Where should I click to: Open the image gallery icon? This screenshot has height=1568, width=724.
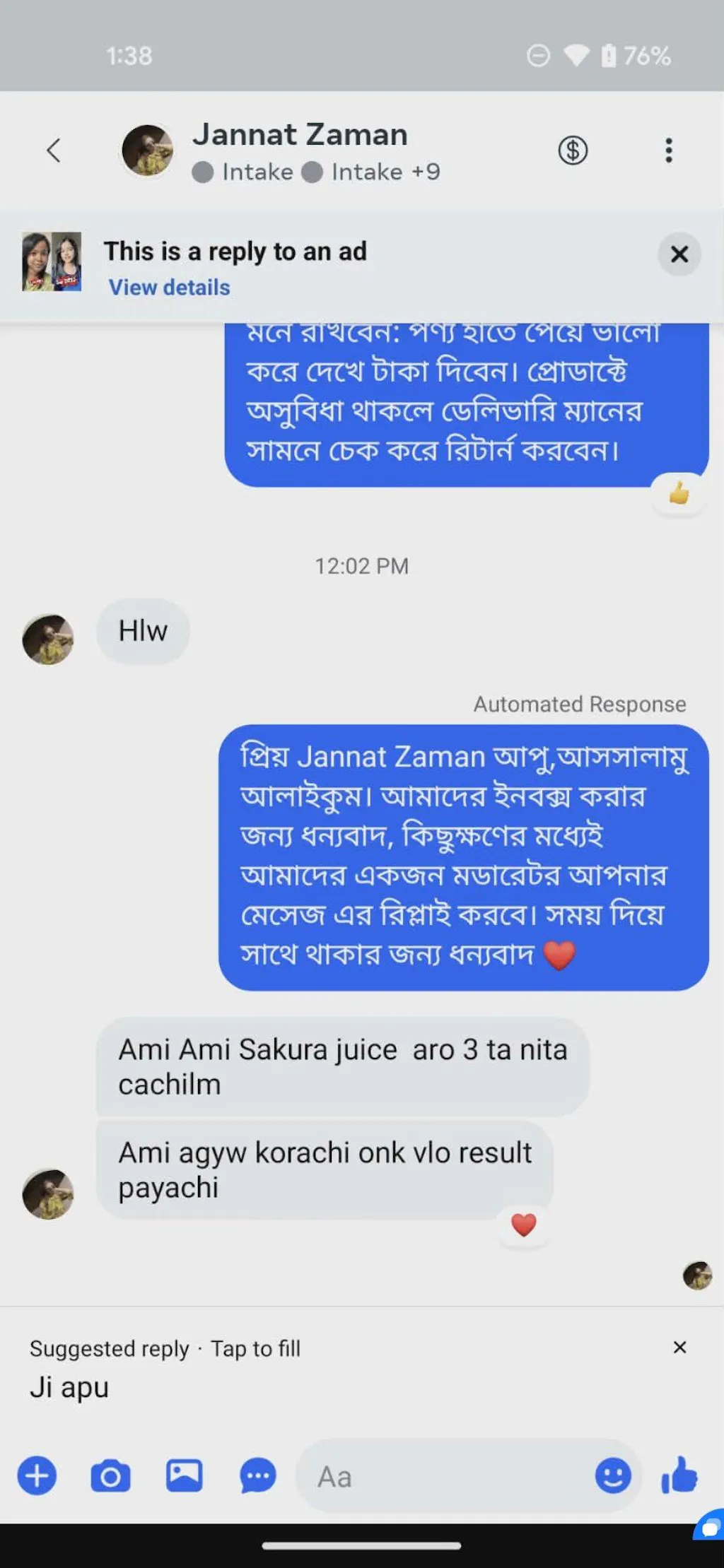tap(185, 1475)
